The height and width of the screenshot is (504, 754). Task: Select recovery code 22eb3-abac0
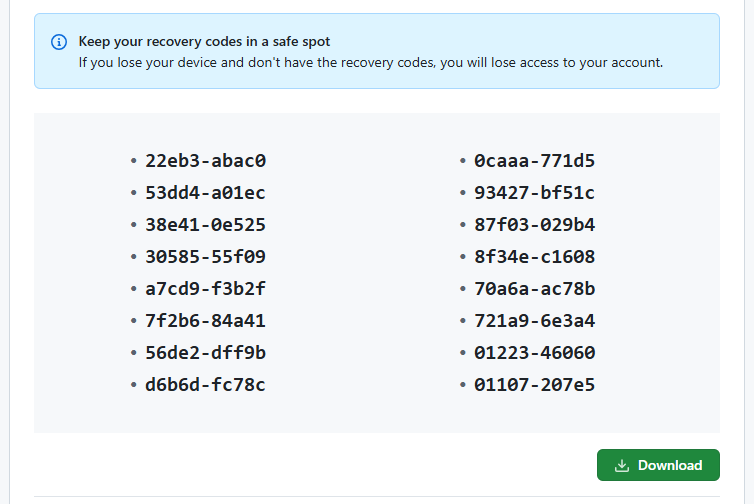205,160
